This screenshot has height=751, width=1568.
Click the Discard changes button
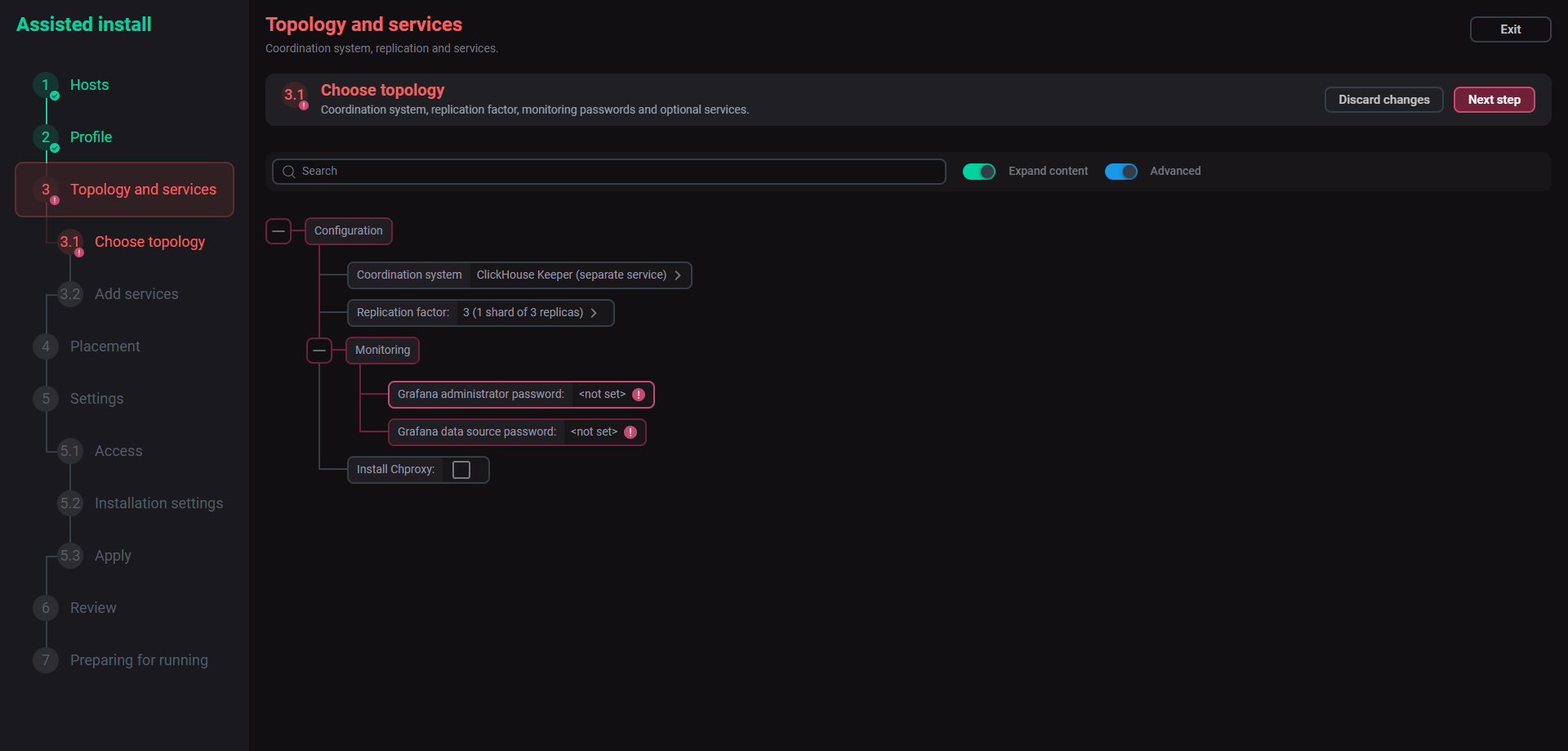pos(1384,100)
